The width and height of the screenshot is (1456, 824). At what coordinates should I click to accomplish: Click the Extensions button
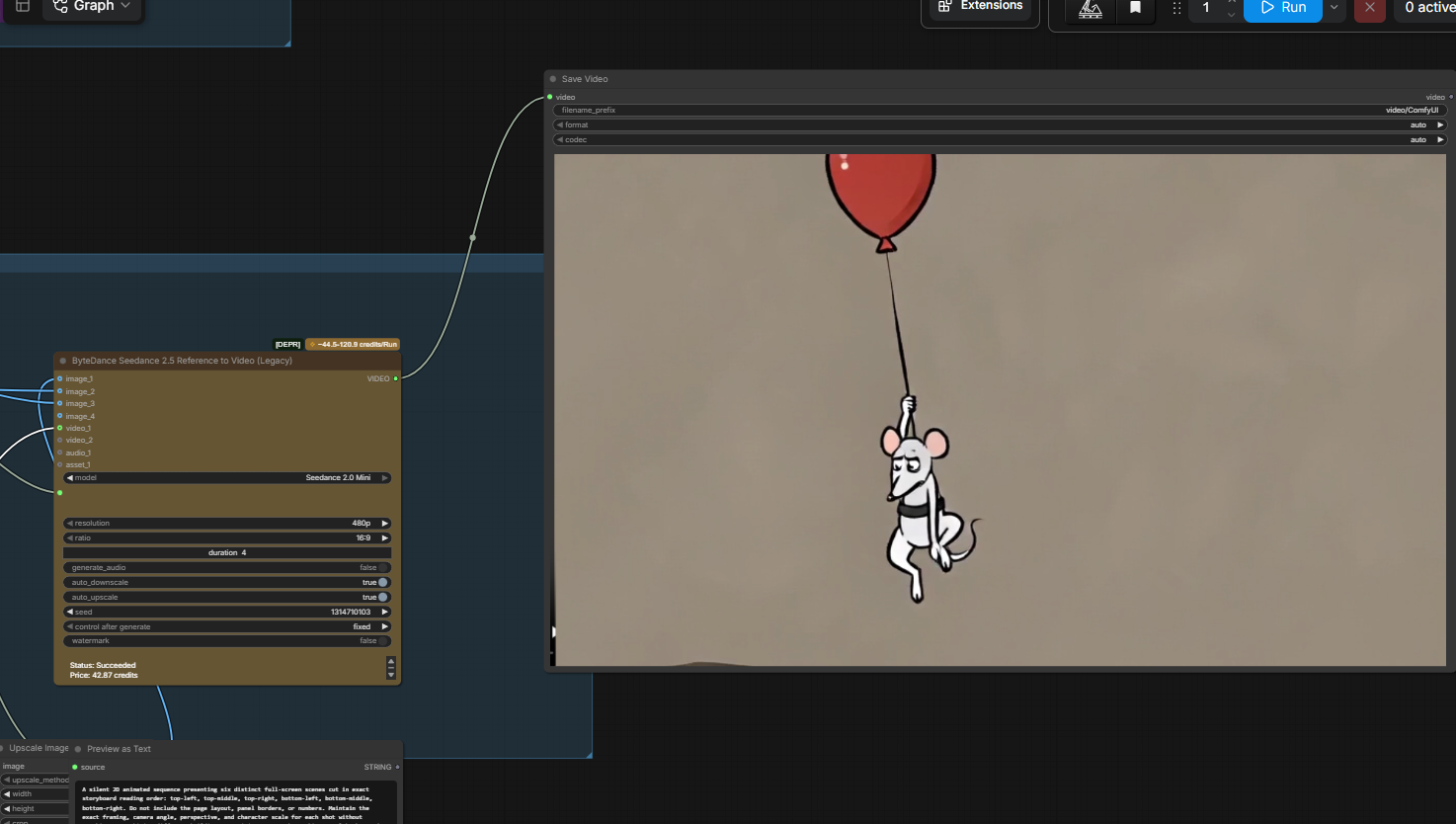pos(981,7)
